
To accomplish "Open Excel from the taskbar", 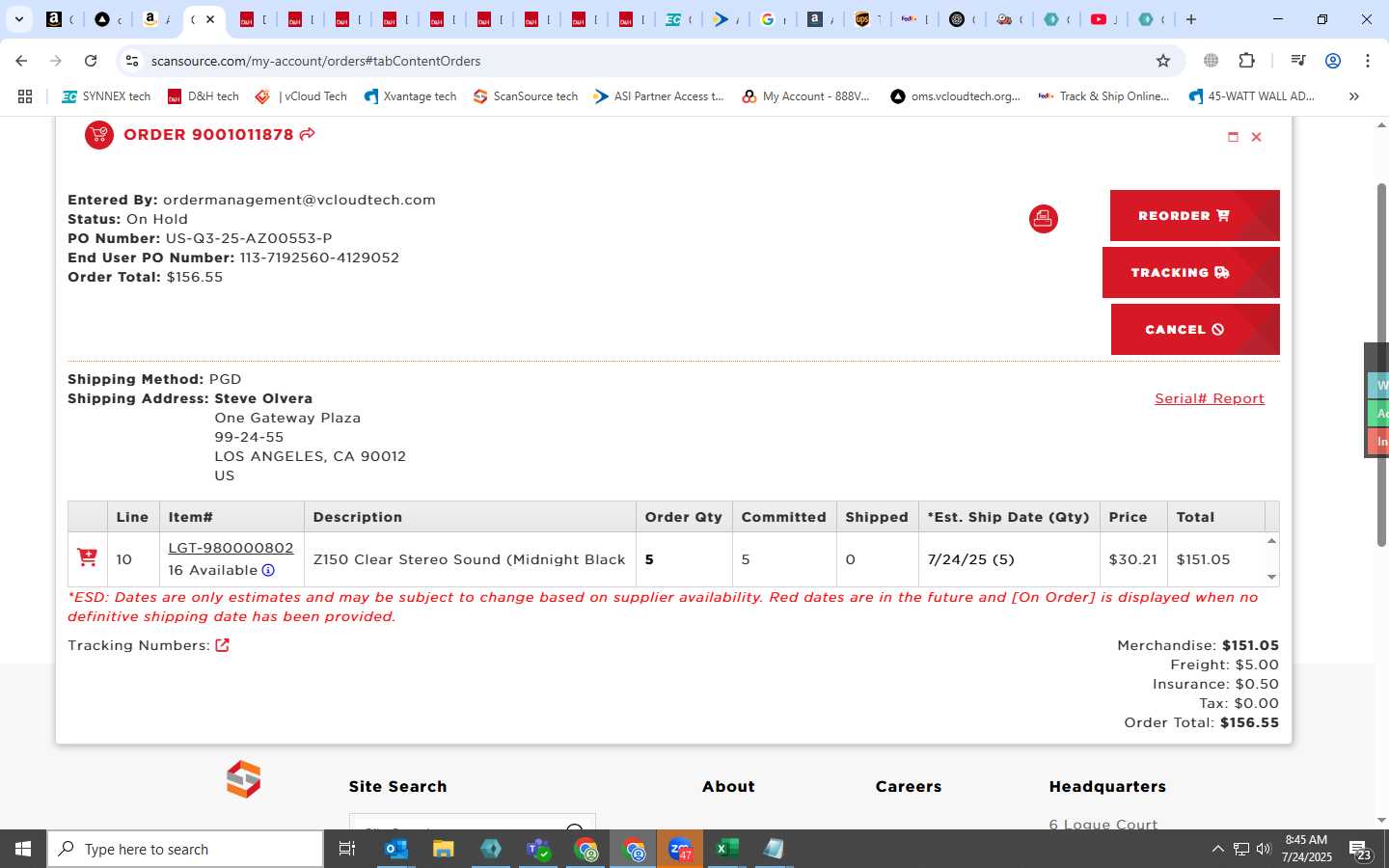I will 727,849.
